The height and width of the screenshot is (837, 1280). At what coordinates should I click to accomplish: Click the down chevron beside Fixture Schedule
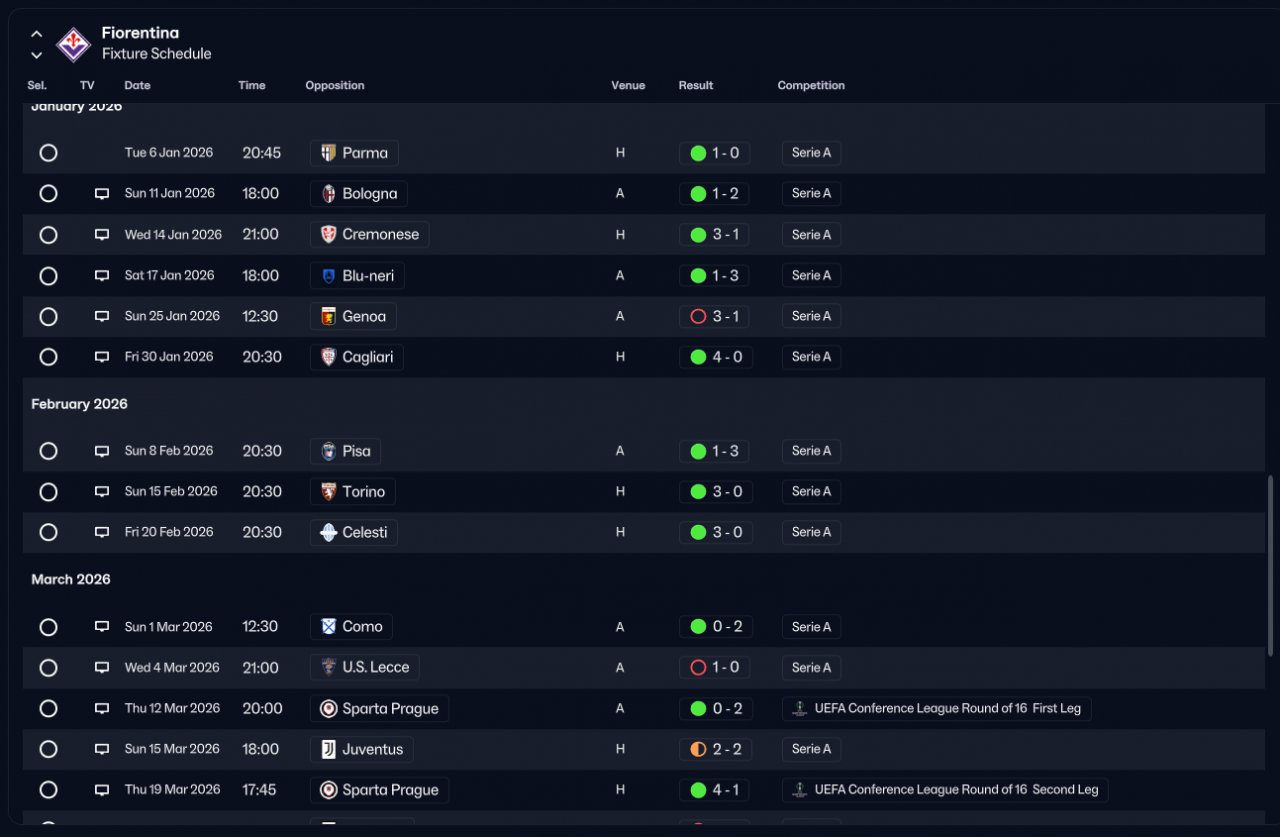pyautogui.click(x=37, y=55)
